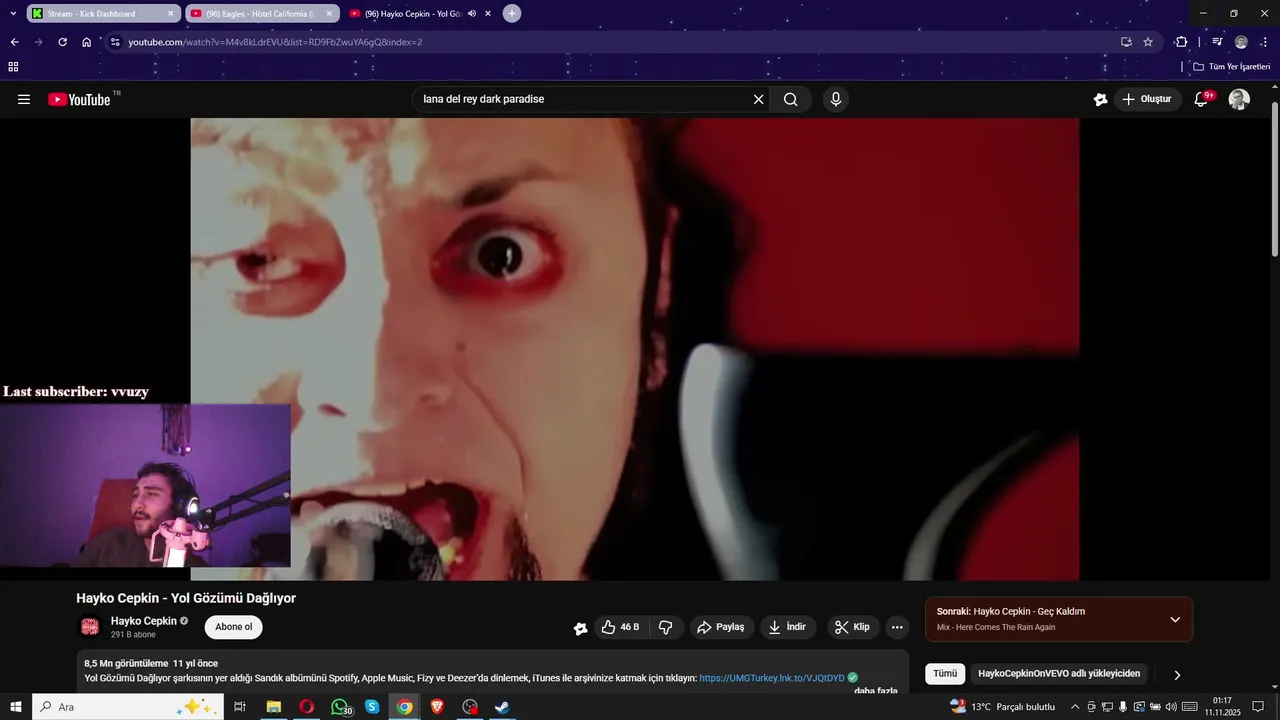
Task: Open Task View on the taskbar
Action: coord(240,707)
